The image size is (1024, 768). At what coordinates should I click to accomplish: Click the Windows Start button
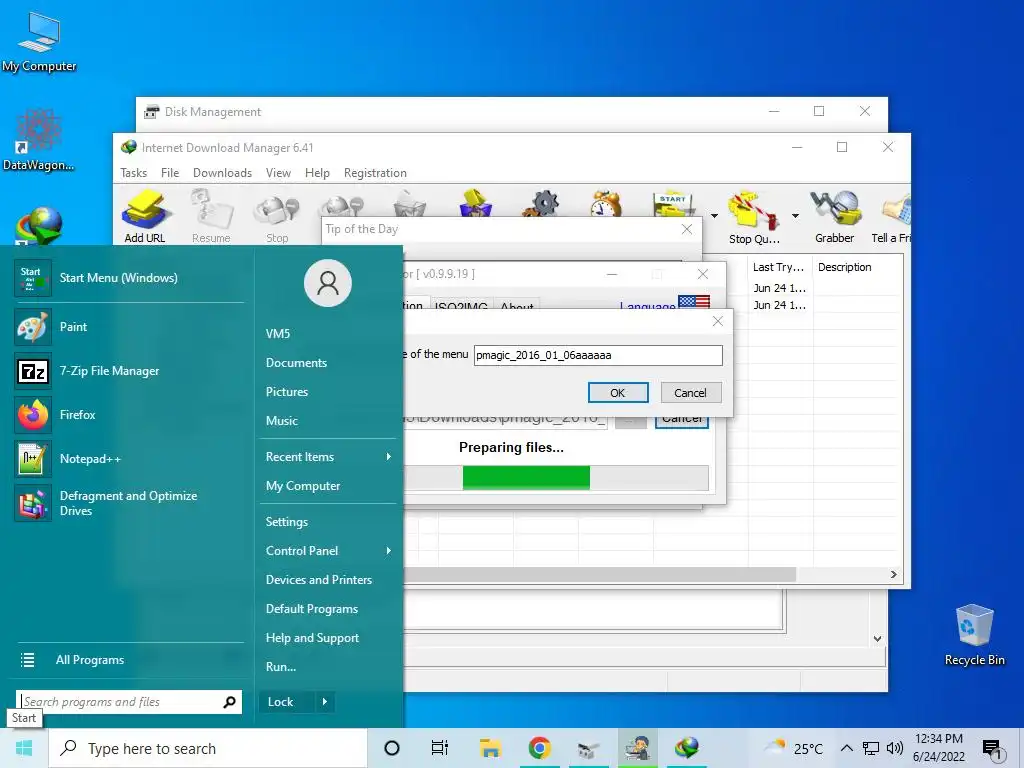click(x=24, y=748)
